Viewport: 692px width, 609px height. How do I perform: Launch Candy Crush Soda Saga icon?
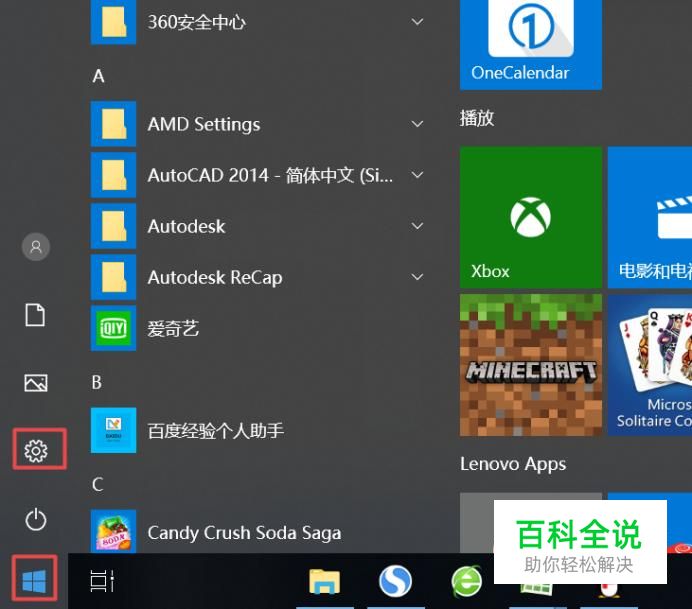coord(113,531)
